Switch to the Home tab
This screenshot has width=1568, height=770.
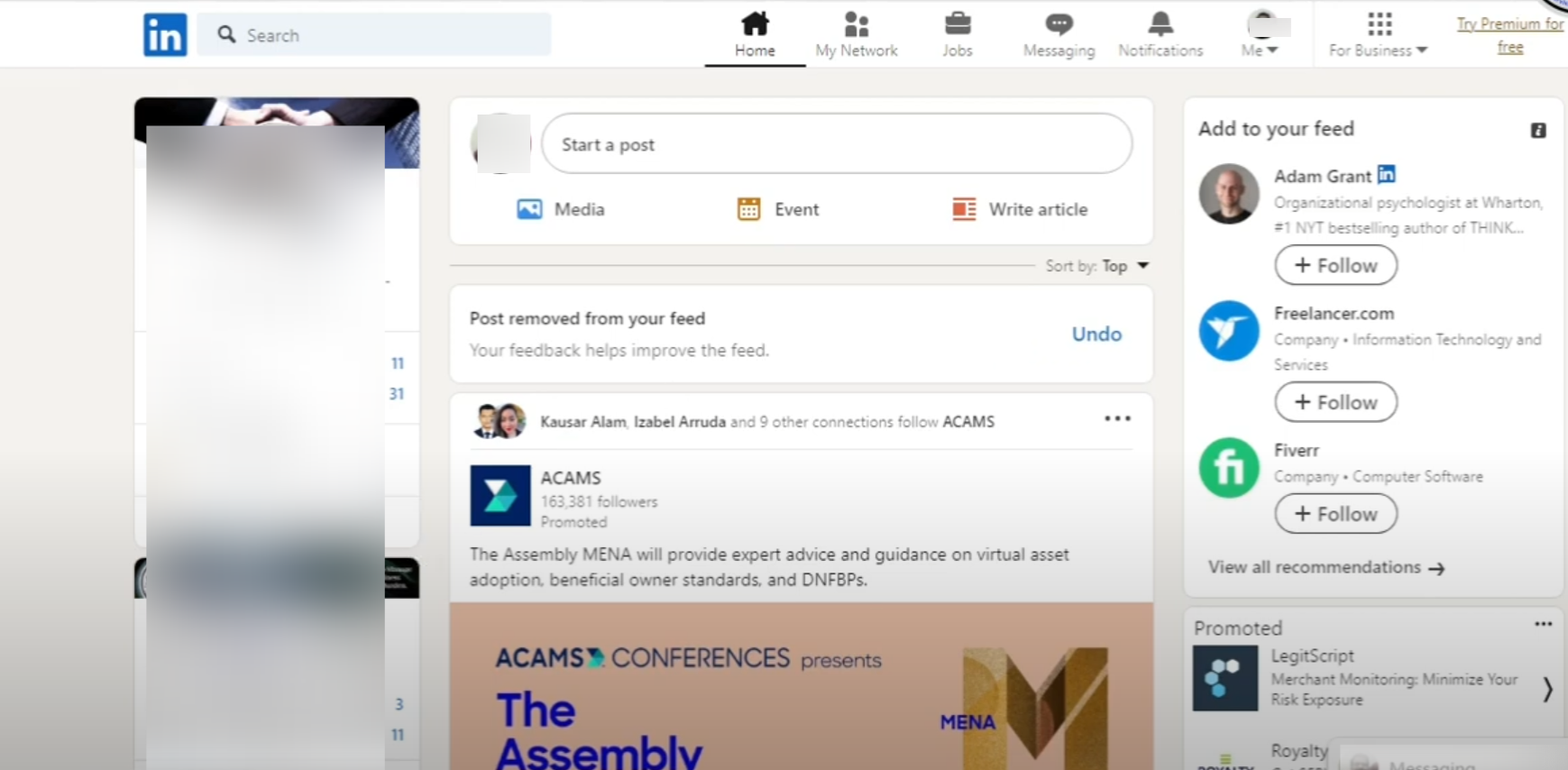(x=755, y=34)
